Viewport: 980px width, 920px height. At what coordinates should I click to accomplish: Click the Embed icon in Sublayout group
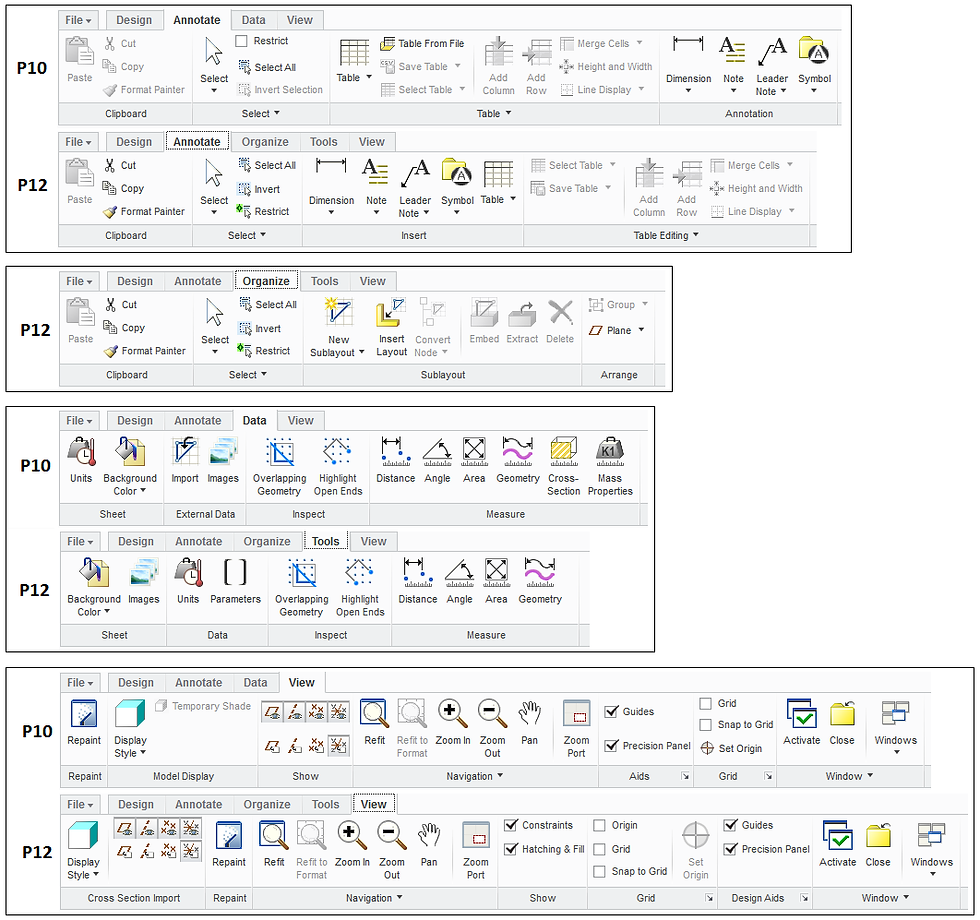(484, 312)
